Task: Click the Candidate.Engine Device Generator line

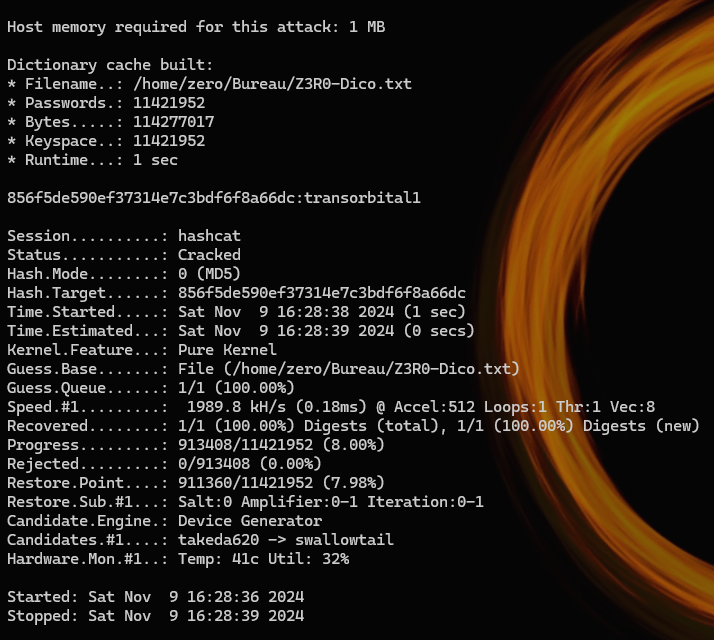Action: click(164, 521)
